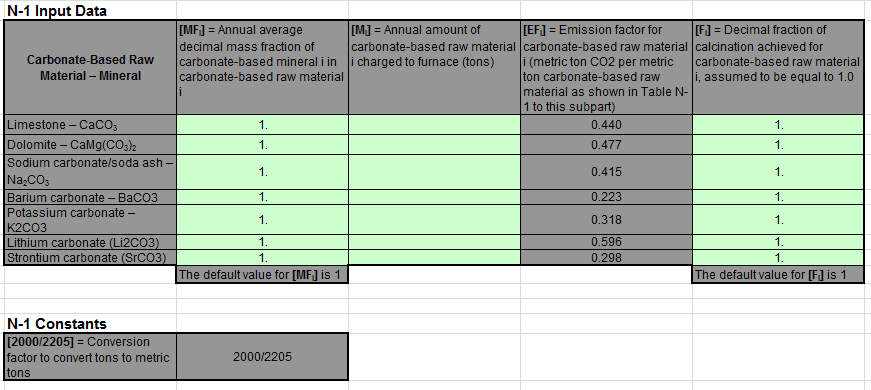Click the Potassium carbonate calcination fraction input cell
Screen dimensions: 871x390
[778, 220]
